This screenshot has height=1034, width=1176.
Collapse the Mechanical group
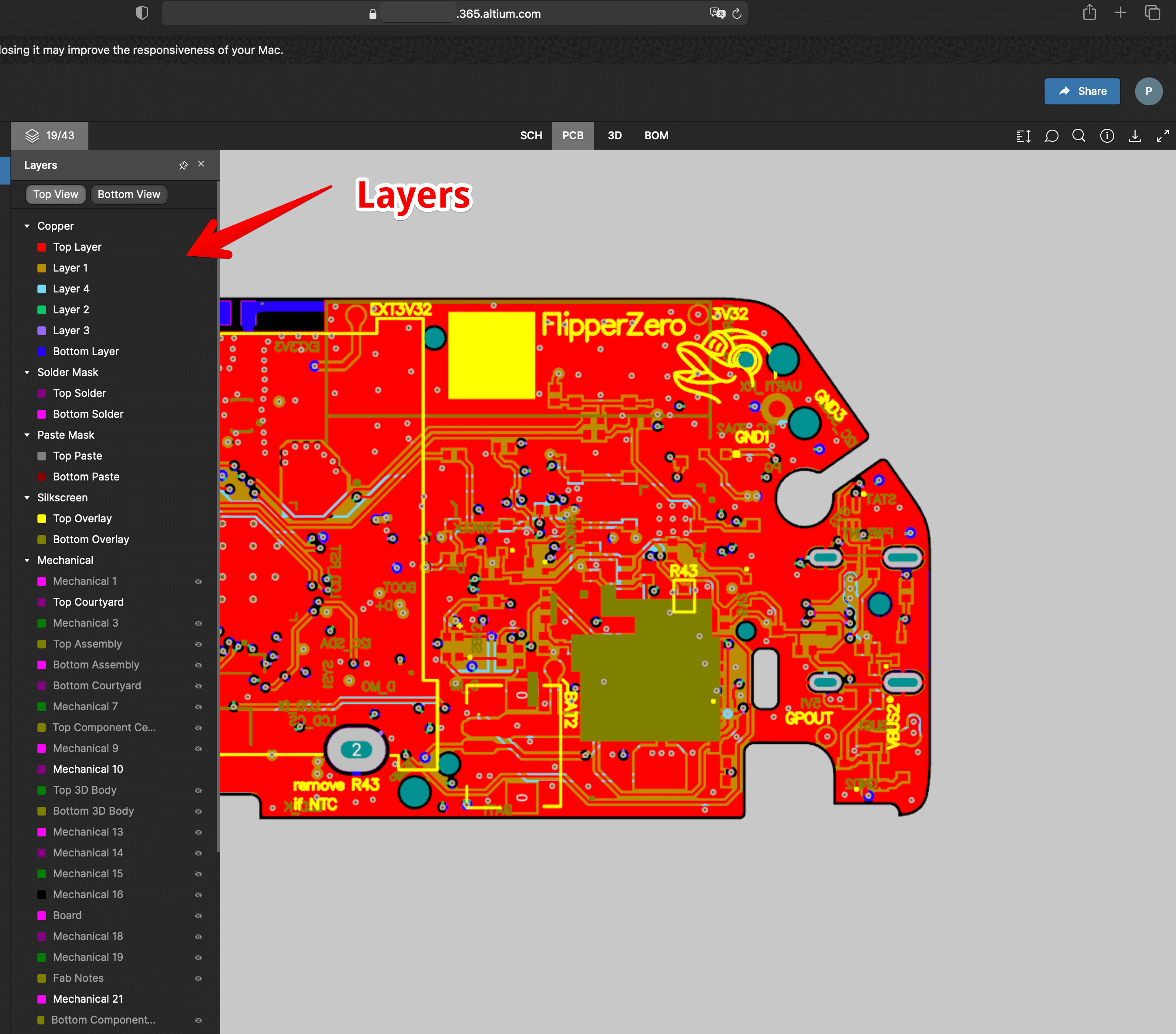point(27,561)
